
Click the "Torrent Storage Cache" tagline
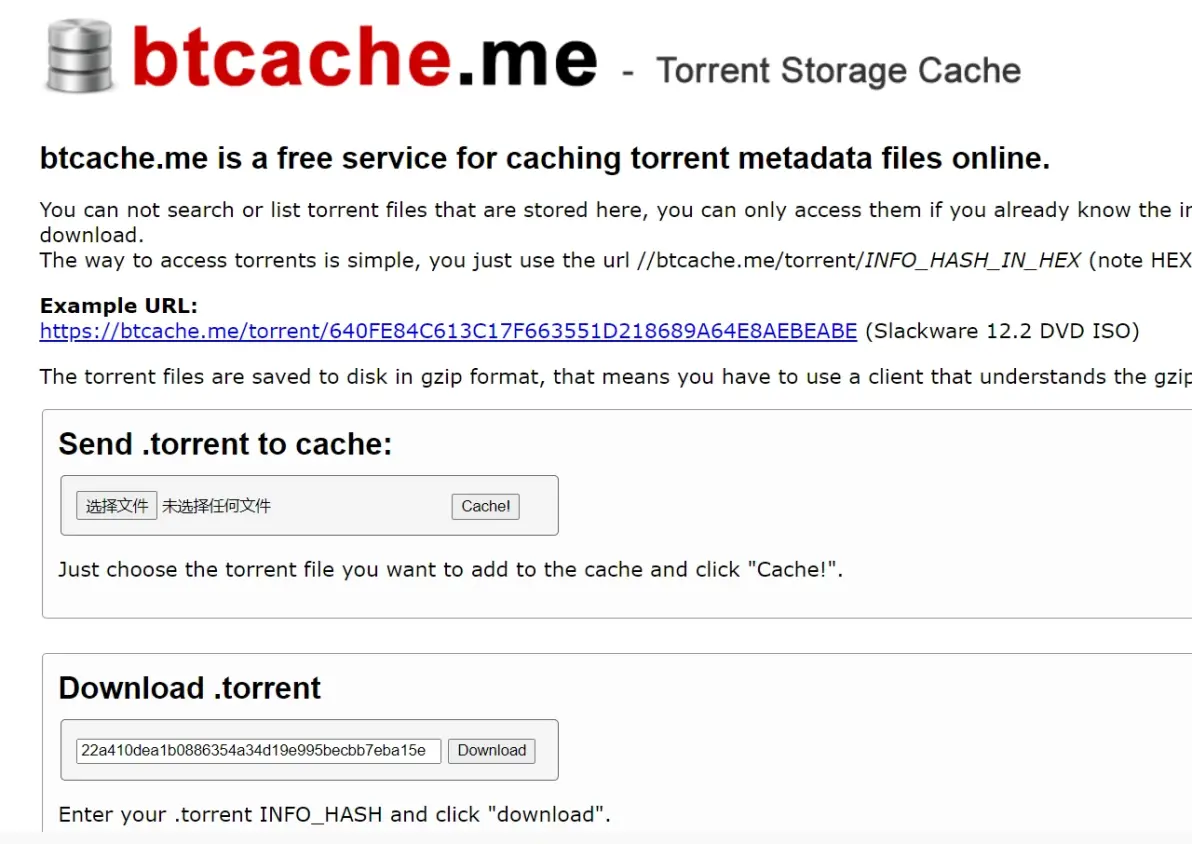(838, 71)
